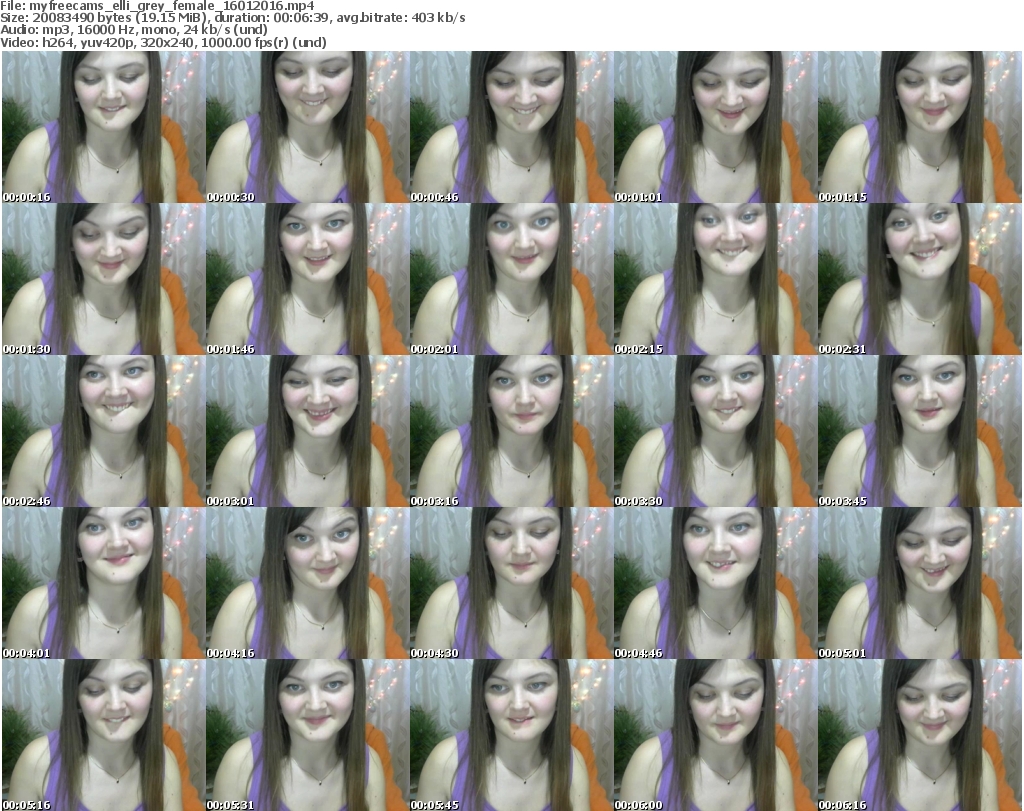Open the frame at 00:02:01

pyautogui.click(x=511, y=279)
